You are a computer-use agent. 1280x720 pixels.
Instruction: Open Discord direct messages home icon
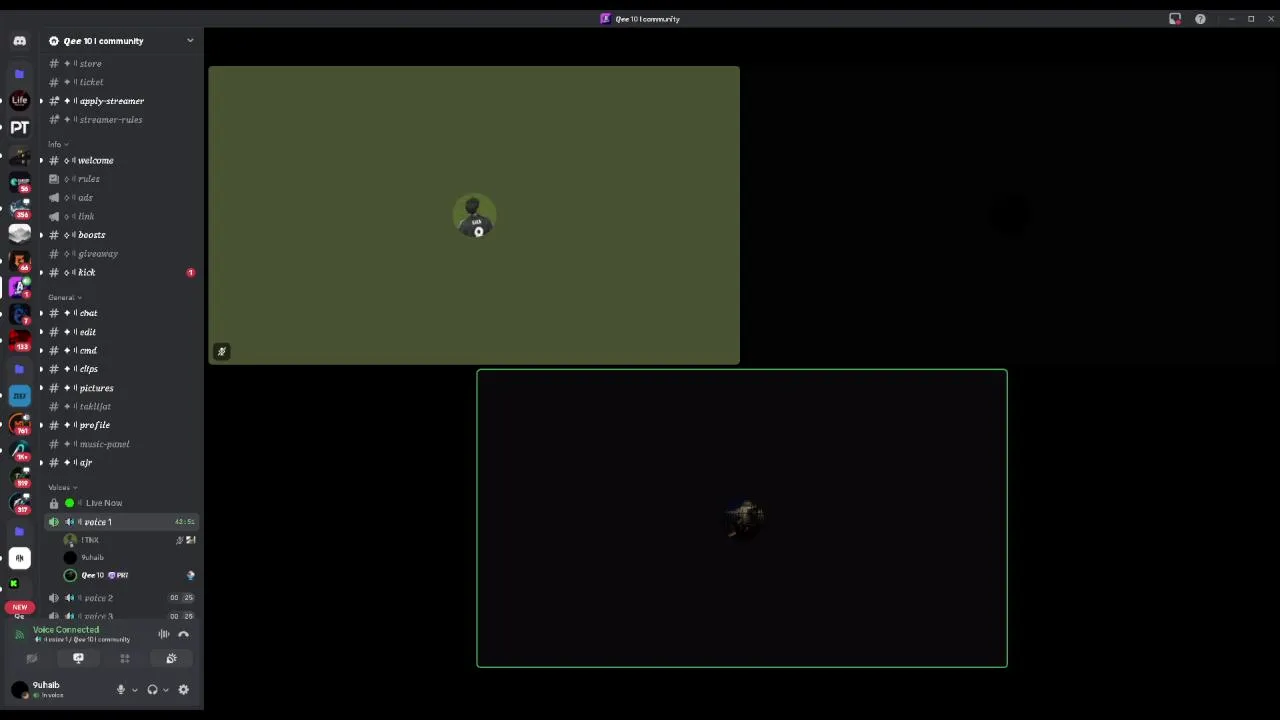(19, 41)
